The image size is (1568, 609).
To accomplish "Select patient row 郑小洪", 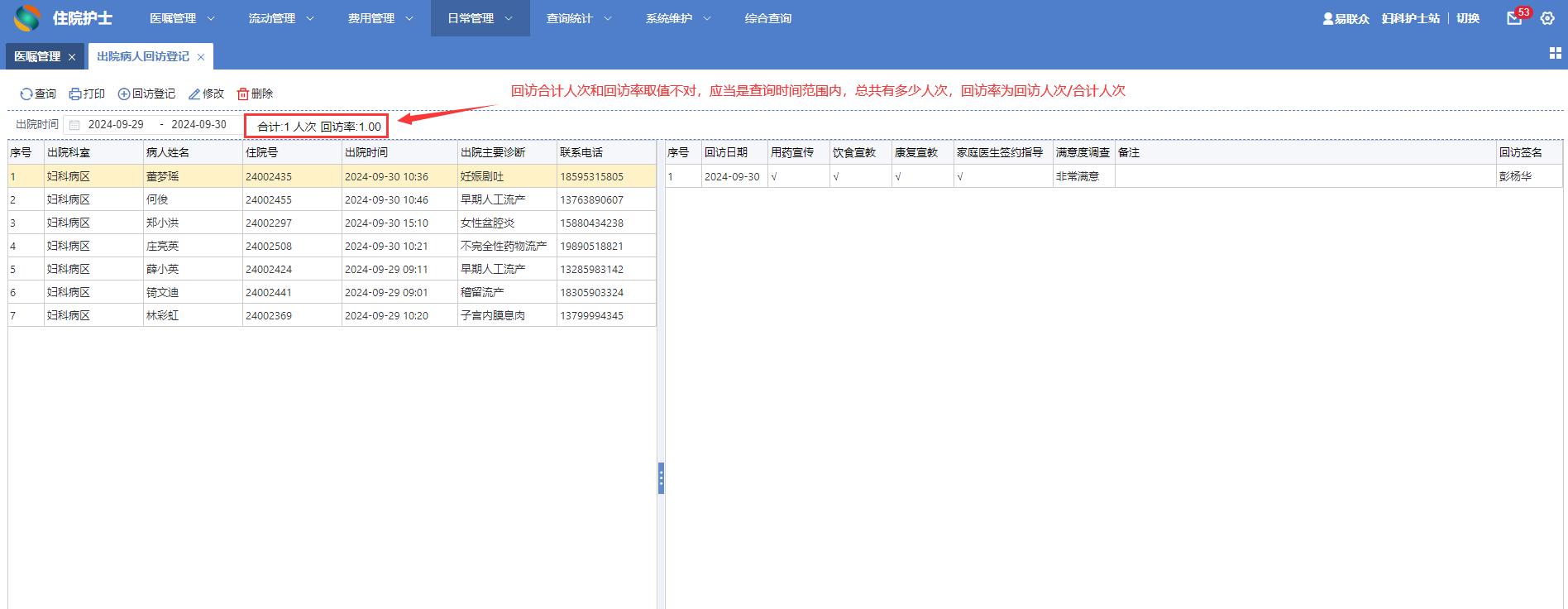I will 332,223.
